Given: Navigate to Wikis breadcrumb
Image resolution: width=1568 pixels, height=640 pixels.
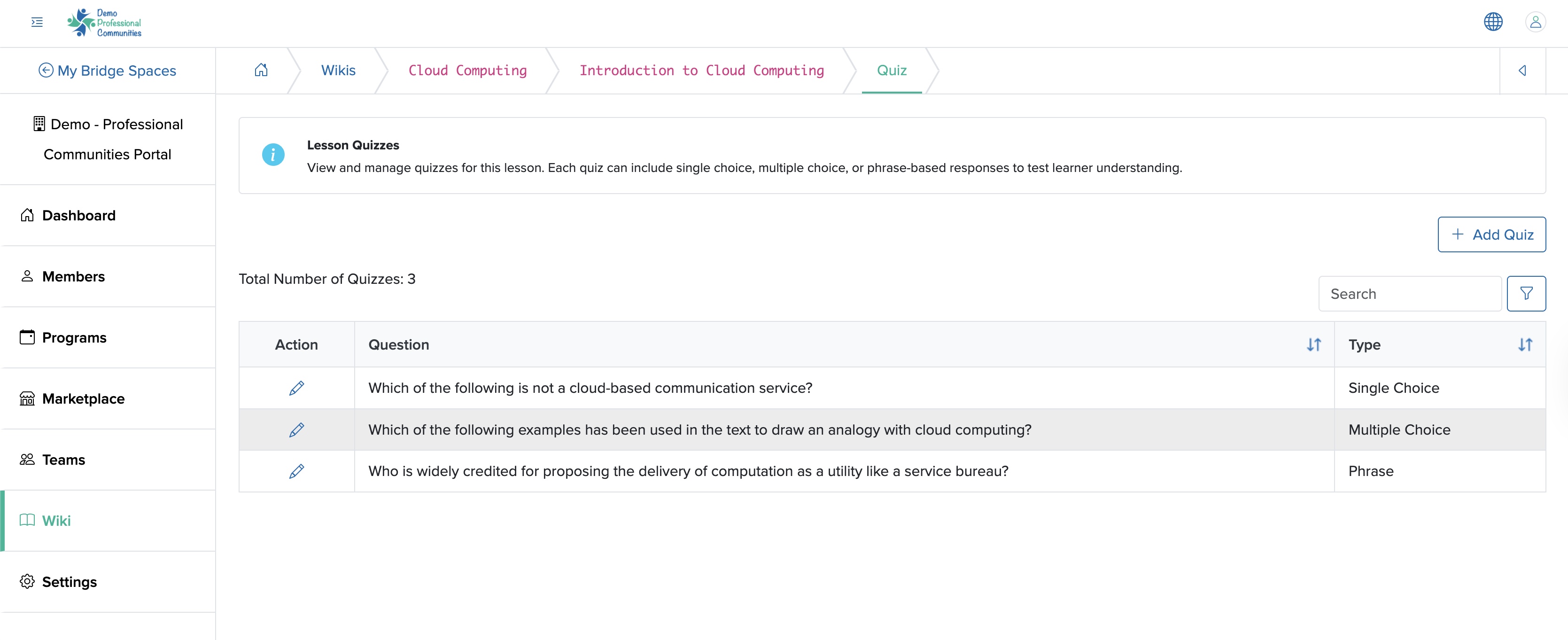Looking at the screenshot, I should pyautogui.click(x=338, y=70).
